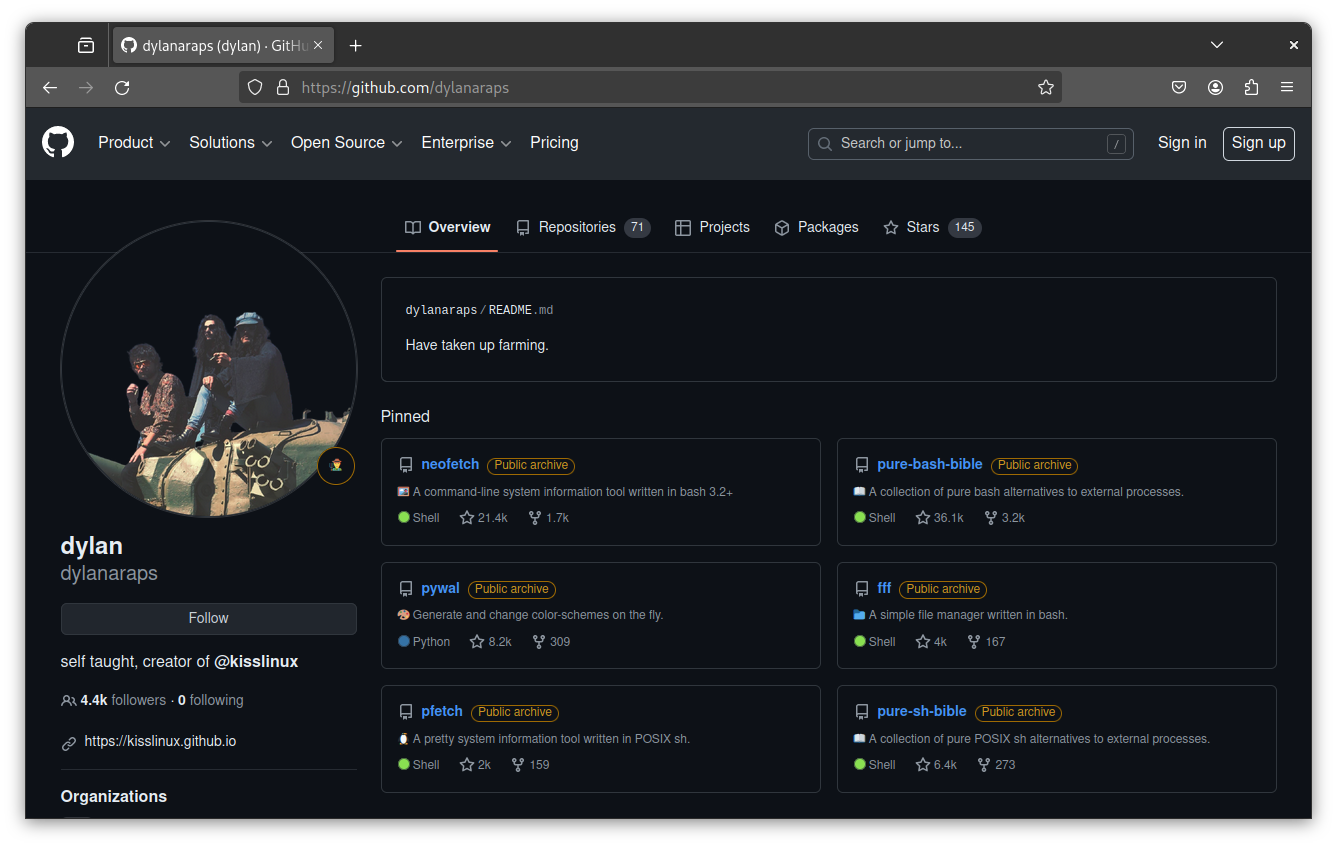The height and width of the screenshot is (847, 1337).
Task: Click the Organizations heading
Action: click(114, 797)
